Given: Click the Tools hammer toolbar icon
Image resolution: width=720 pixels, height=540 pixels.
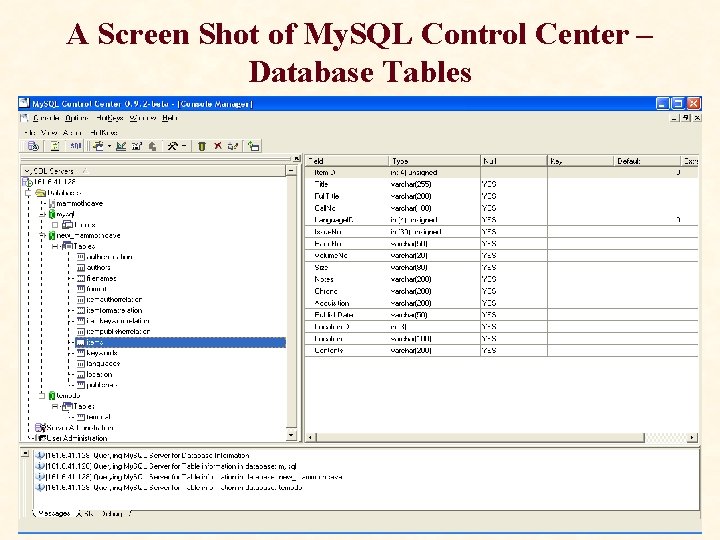Looking at the screenshot, I should point(172,146).
